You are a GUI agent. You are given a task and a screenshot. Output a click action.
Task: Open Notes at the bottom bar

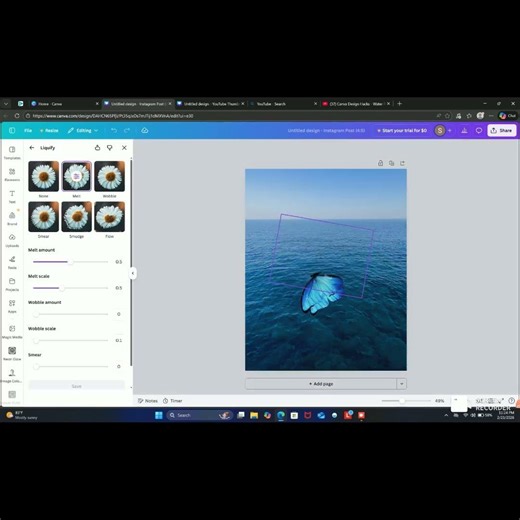point(148,401)
